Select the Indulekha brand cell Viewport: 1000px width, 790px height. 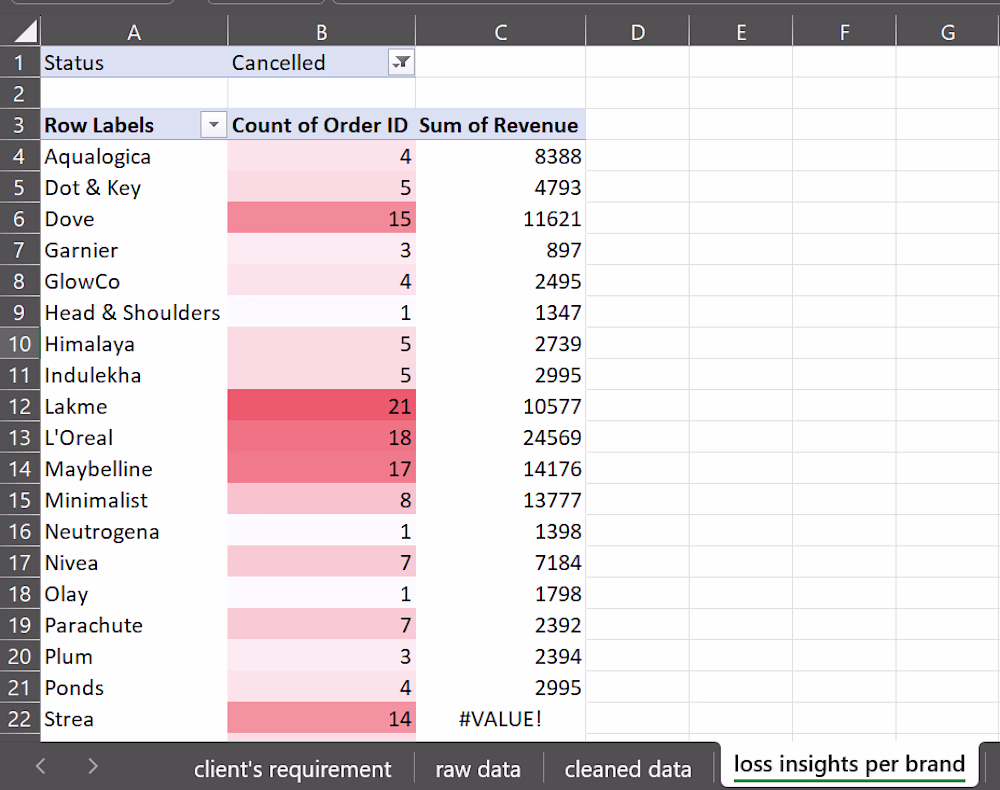point(134,375)
